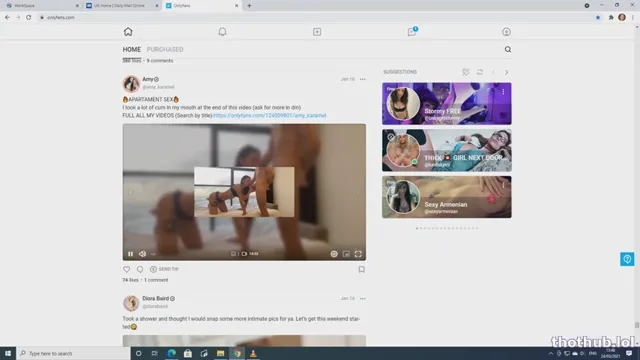
Task: Toggle the free-only suggestions filter icon
Action: (466, 72)
